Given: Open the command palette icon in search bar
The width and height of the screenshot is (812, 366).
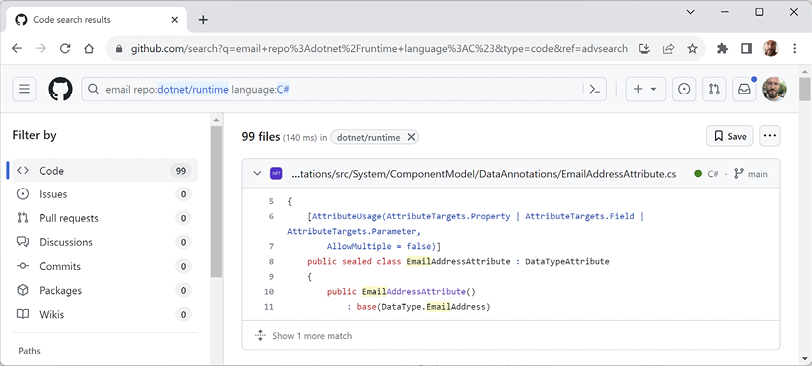Looking at the screenshot, I should pos(595,90).
